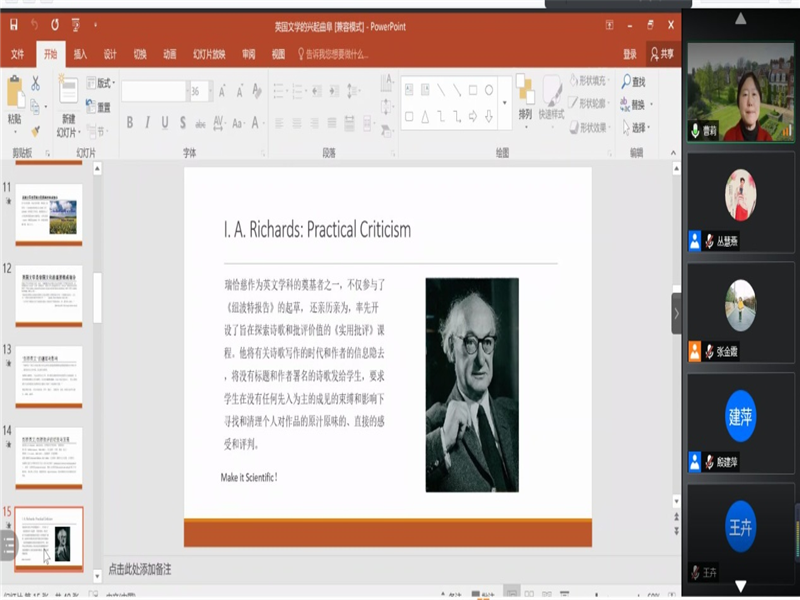Select slide 12 thumbnail in panel
Image resolution: width=800 pixels, height=600 pixels.
coord(49,294)
